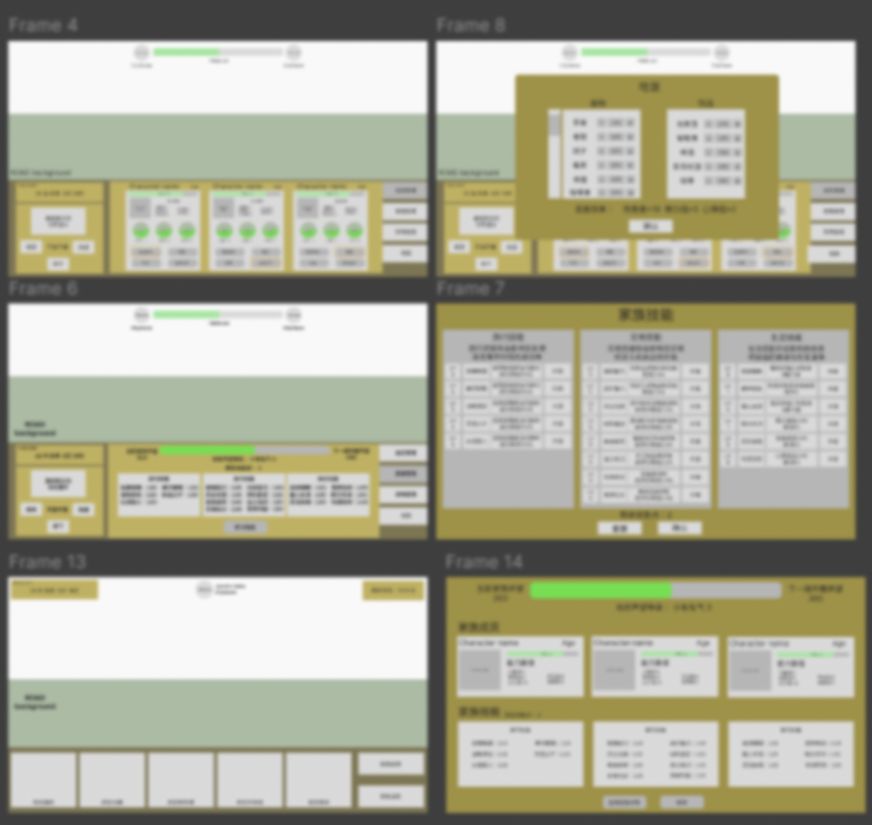Click gray top button in Frame 4's right button stack
Image resolution: width=872 pixels, height=825 pixels.
click(x=405, y=191)
